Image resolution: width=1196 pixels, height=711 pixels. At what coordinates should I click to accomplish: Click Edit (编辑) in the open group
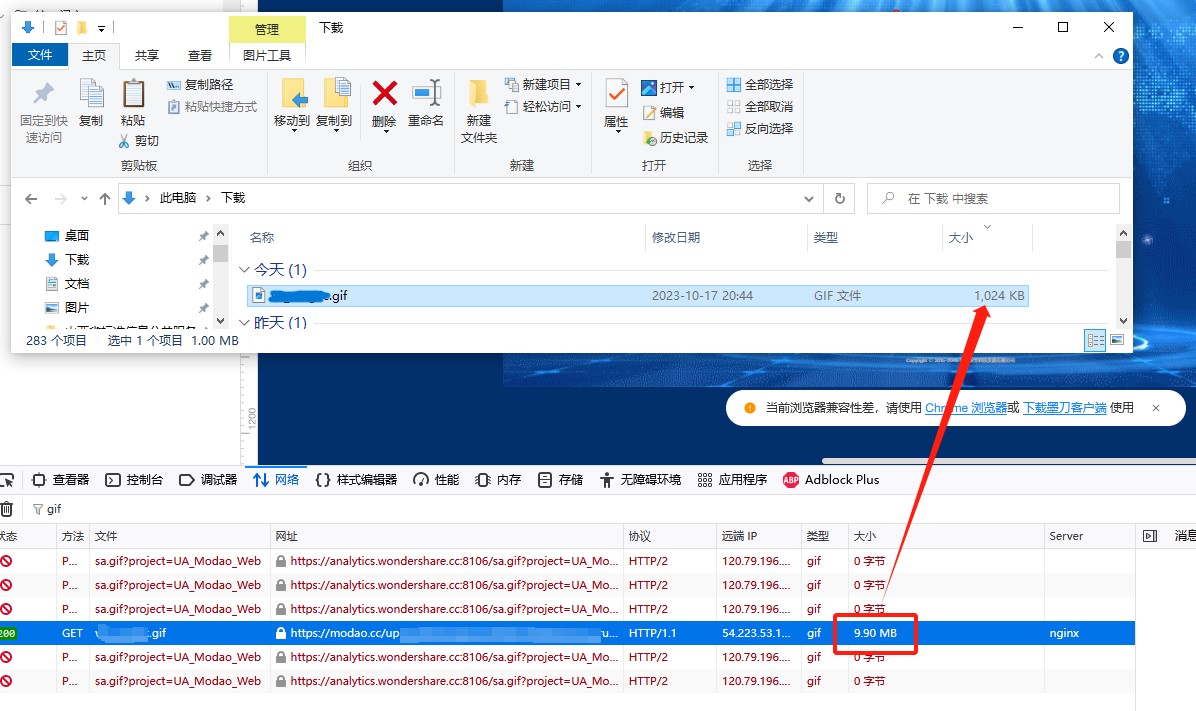tap(664, 112)
